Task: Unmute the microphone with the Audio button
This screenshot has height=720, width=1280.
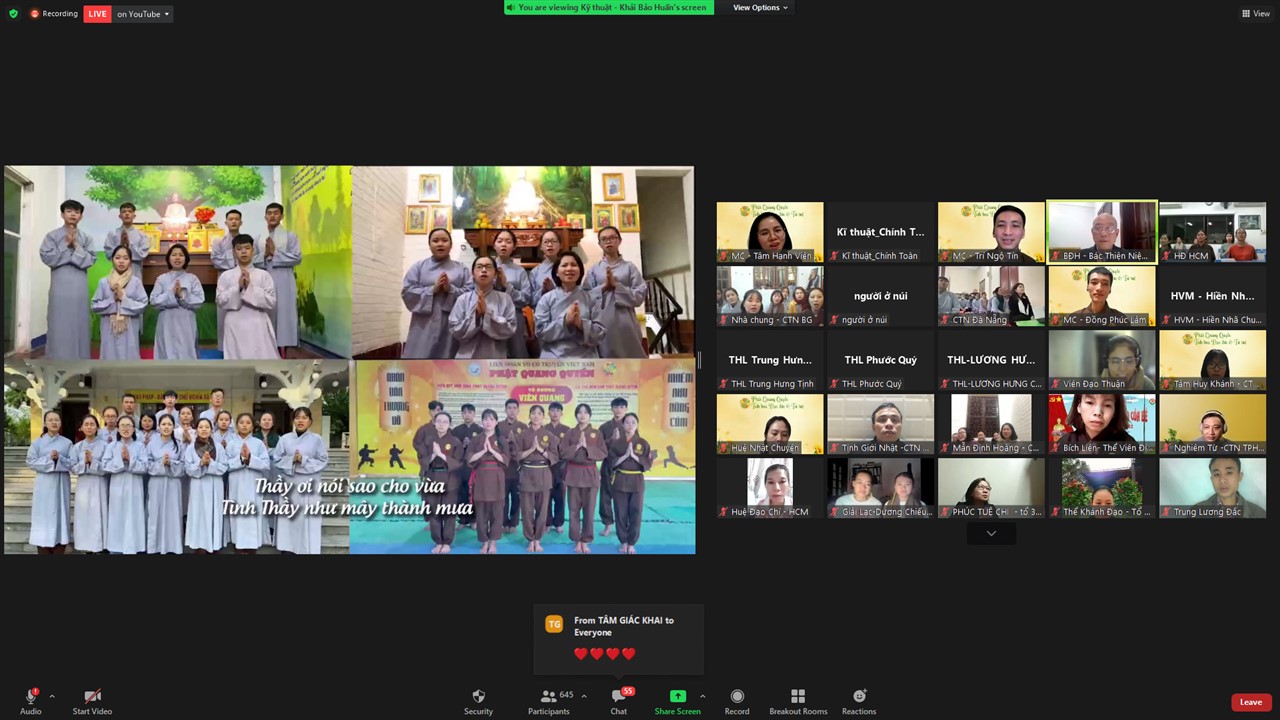Action: tap(31, 702)
